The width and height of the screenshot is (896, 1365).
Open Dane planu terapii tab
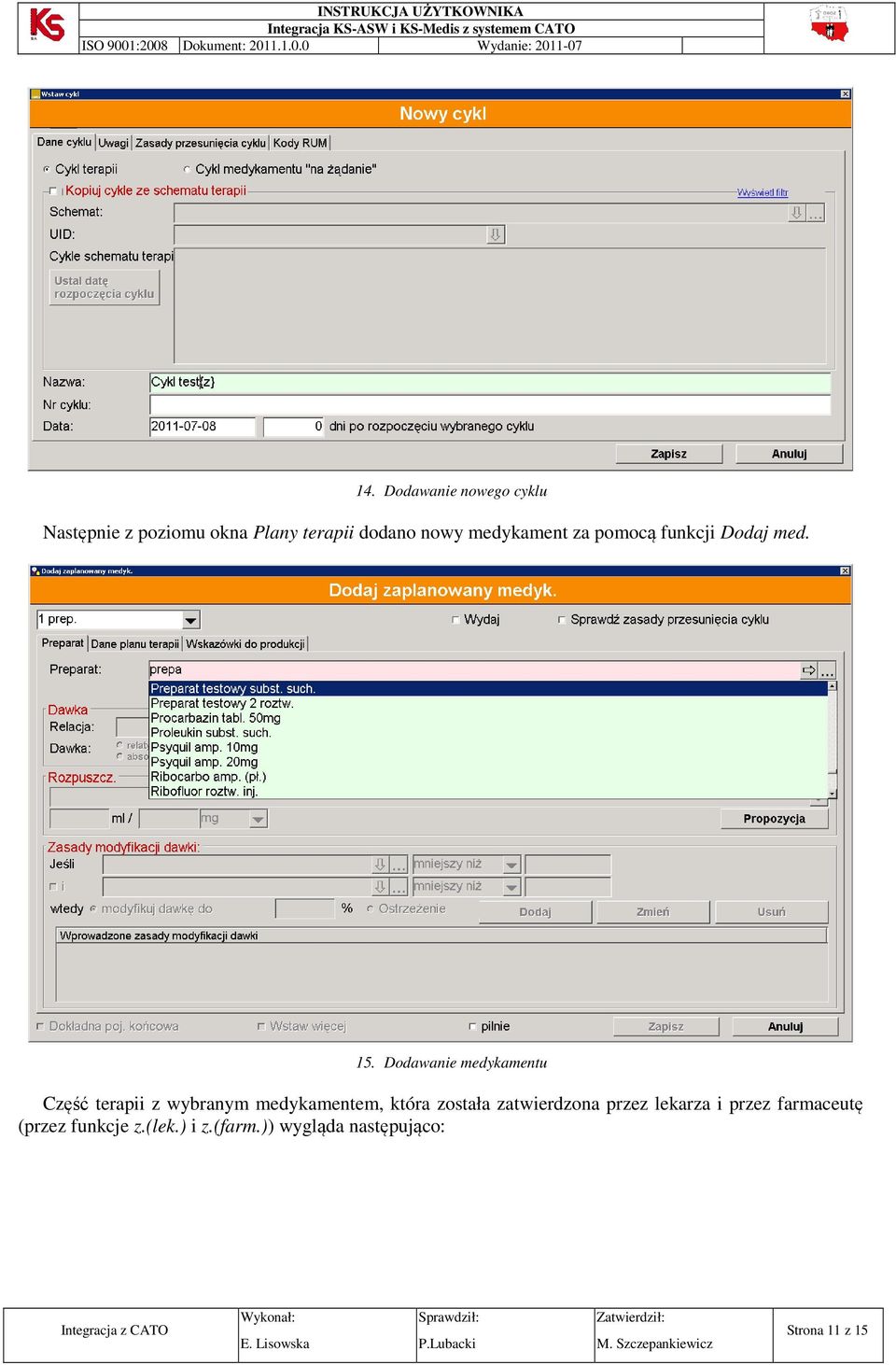135,643
